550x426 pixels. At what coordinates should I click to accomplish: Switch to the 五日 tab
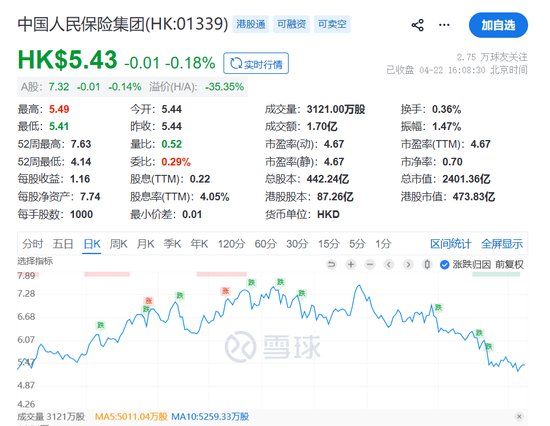pyautogui.click(x=63, y=244)
